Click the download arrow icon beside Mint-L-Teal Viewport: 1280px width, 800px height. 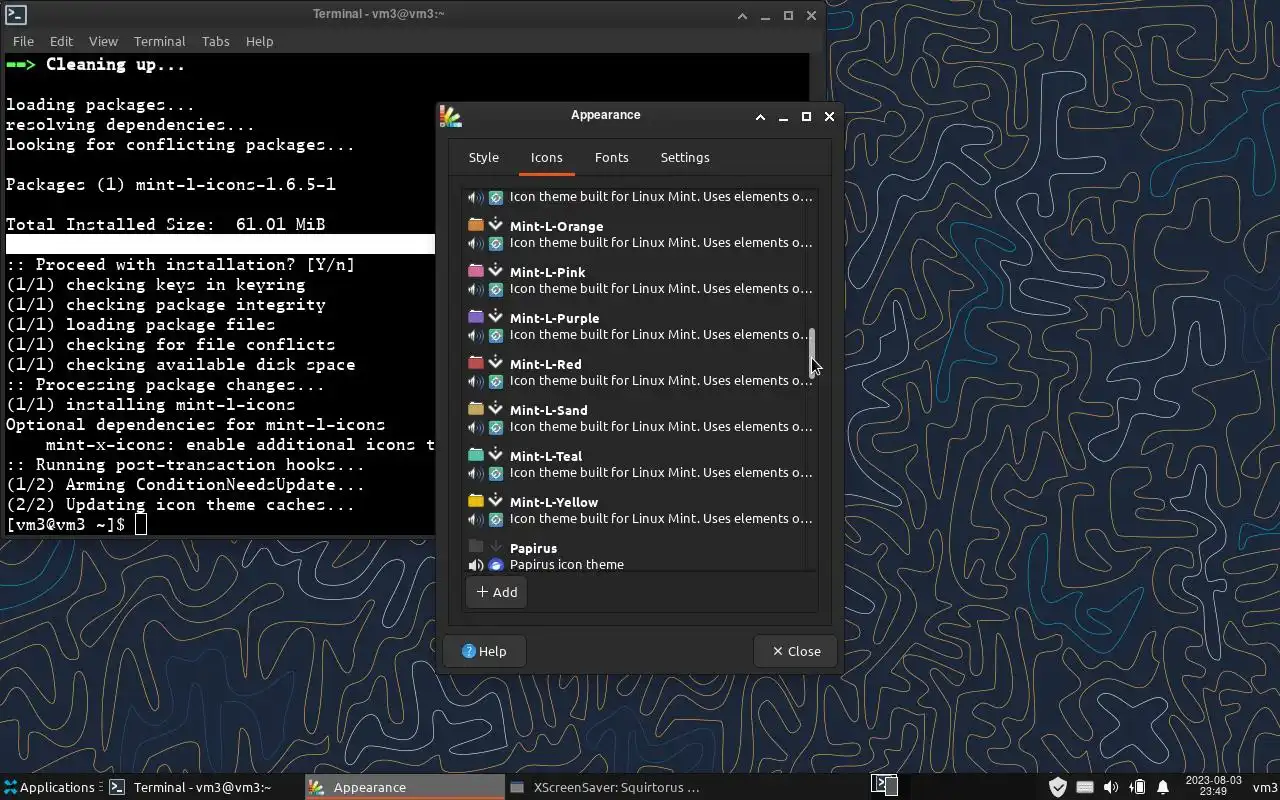coord(495,455)
